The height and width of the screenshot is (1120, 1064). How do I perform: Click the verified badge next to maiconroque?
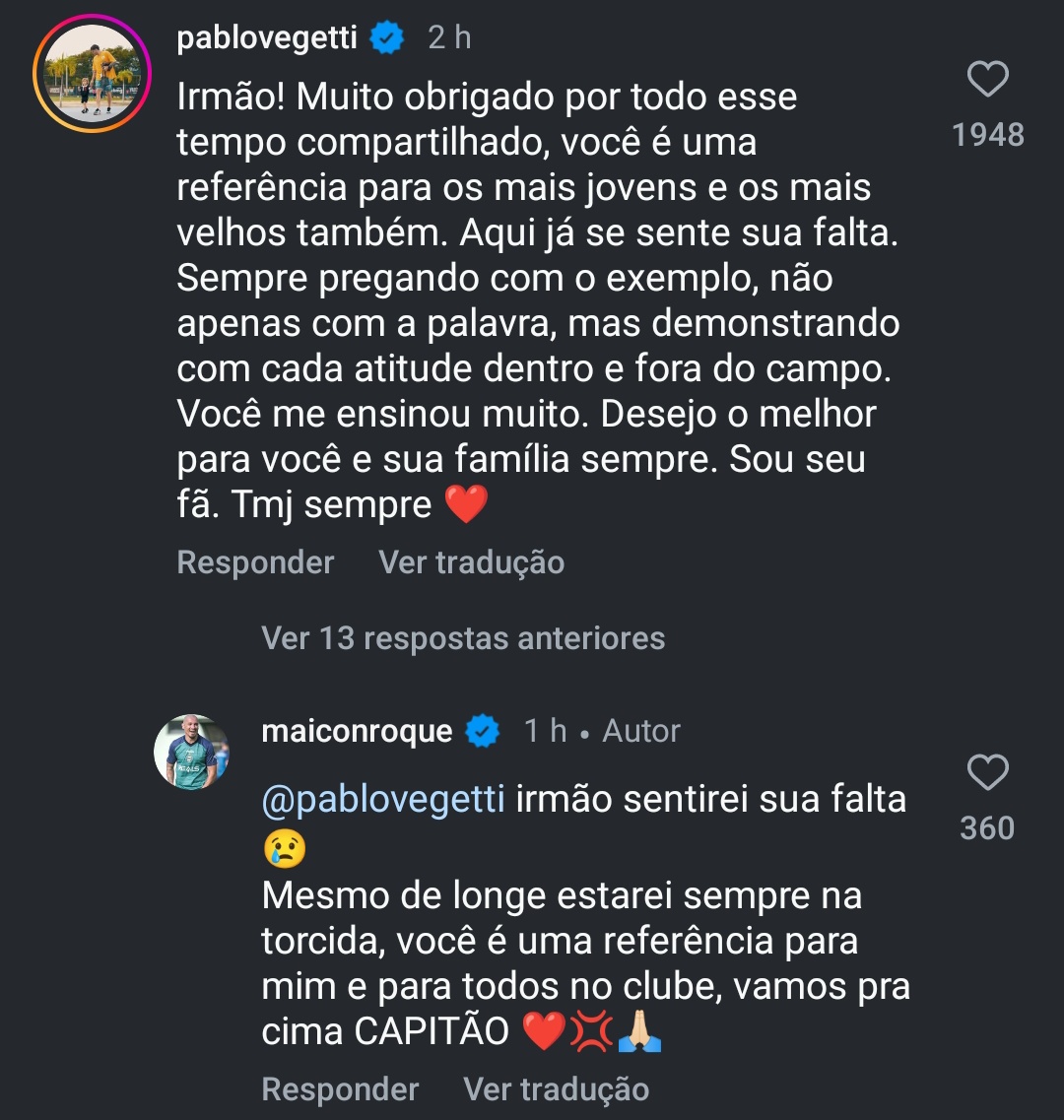pyautogui.click(x=483, y=731)
